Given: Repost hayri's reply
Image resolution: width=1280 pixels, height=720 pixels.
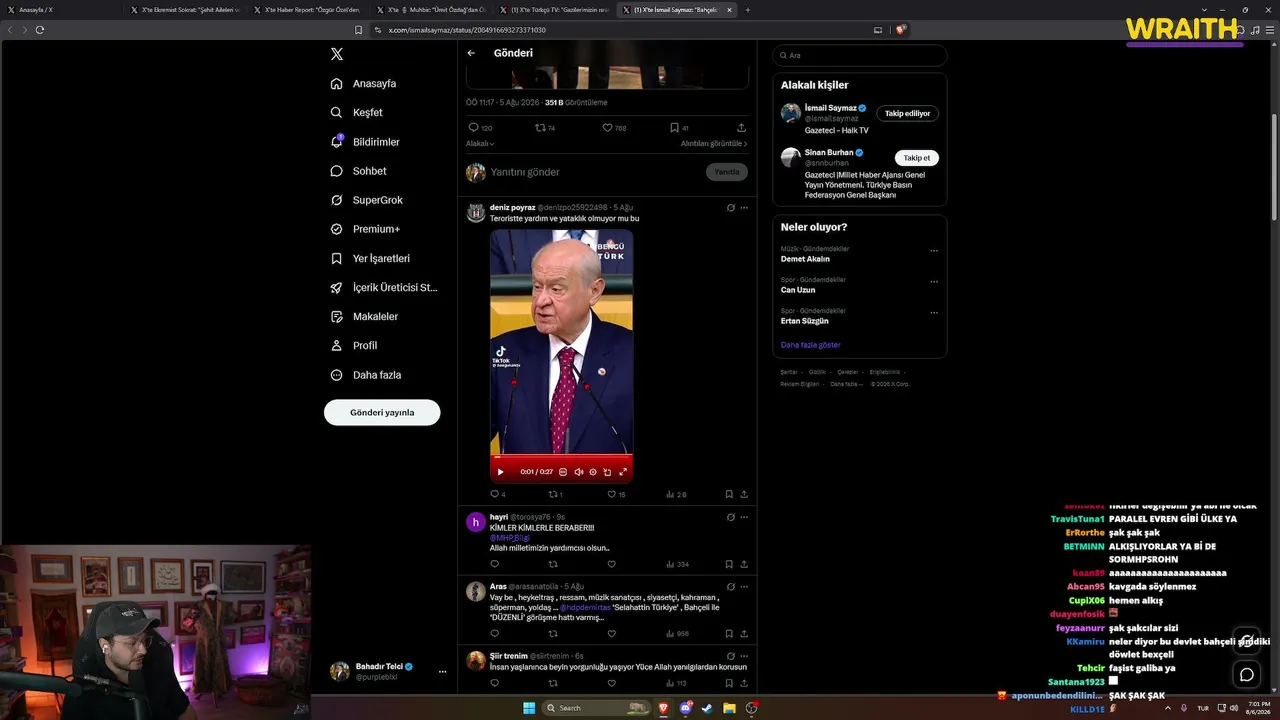Looking at the screenshot, I should pyautogui.click(x=552, y=564).
